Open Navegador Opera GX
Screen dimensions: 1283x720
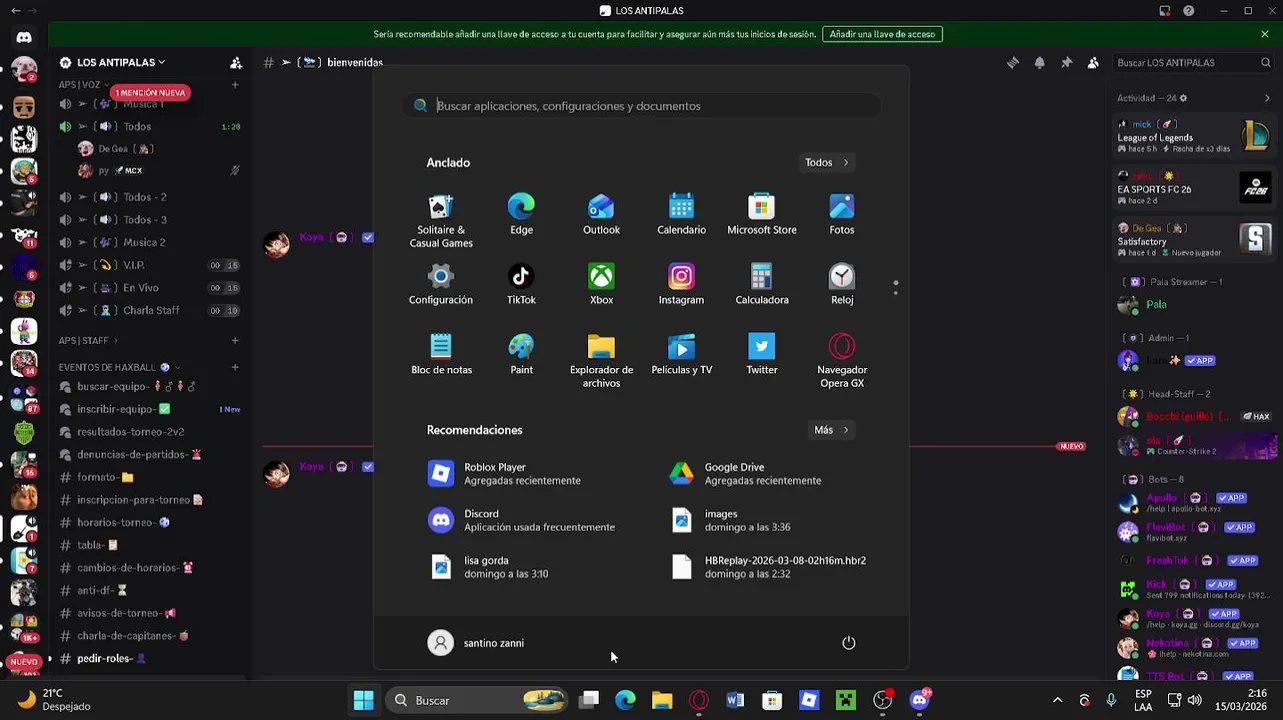pyautogui.click(x=842, y=361)
